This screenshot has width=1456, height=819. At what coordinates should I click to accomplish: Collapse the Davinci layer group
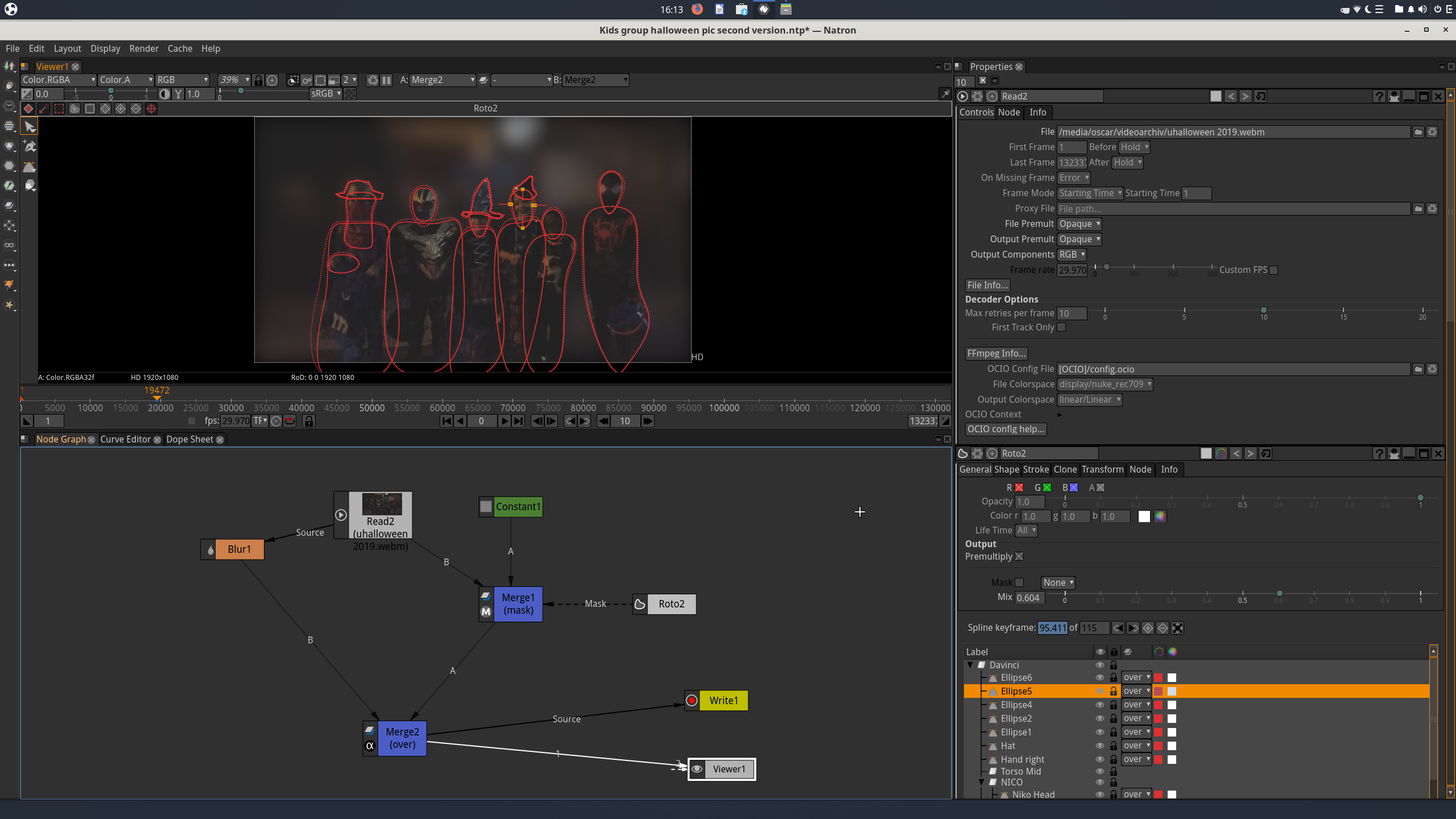click(970, 664)
